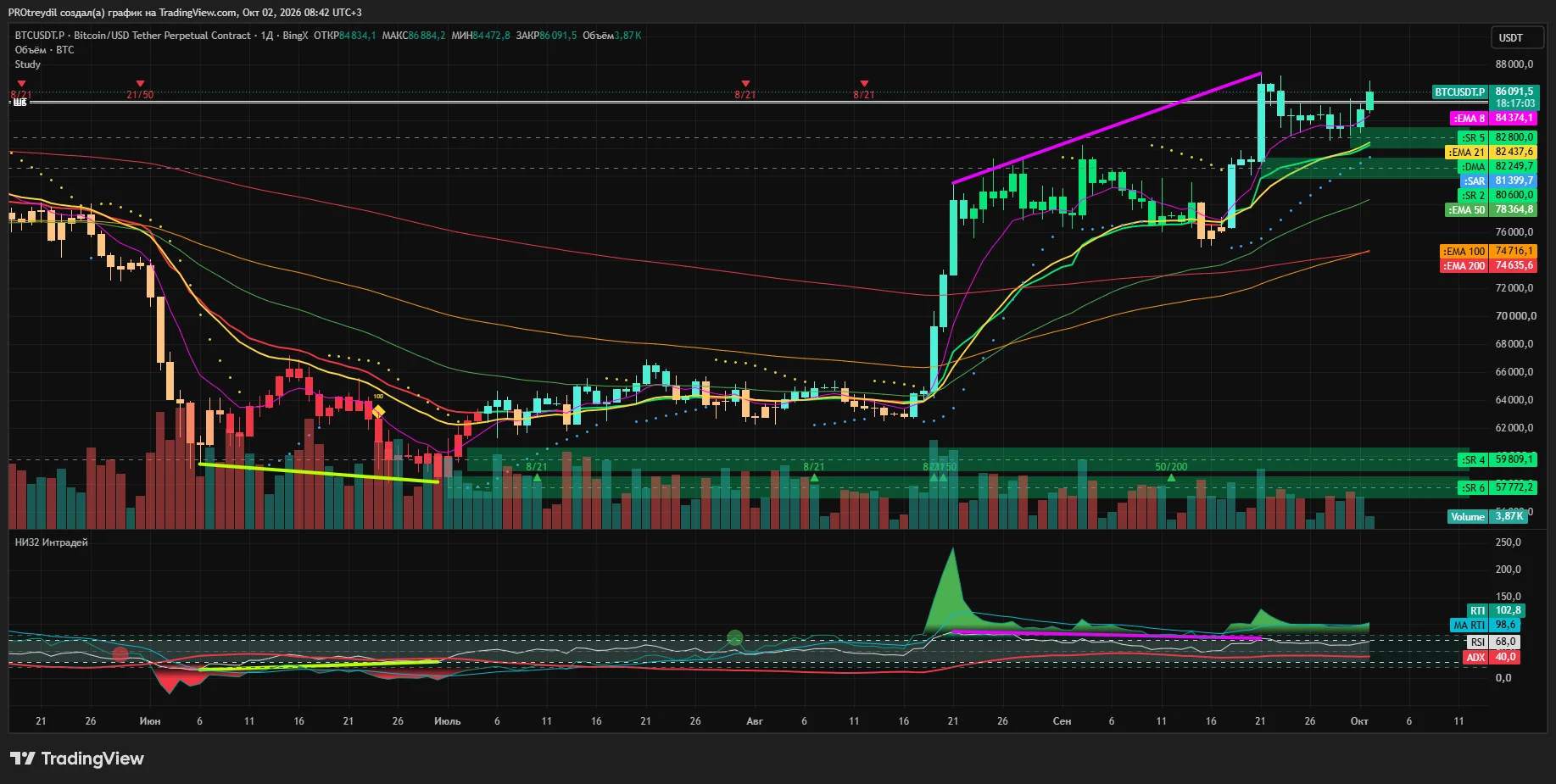
Task: Click the EMA 100 value label
Action: point(1489,251)
